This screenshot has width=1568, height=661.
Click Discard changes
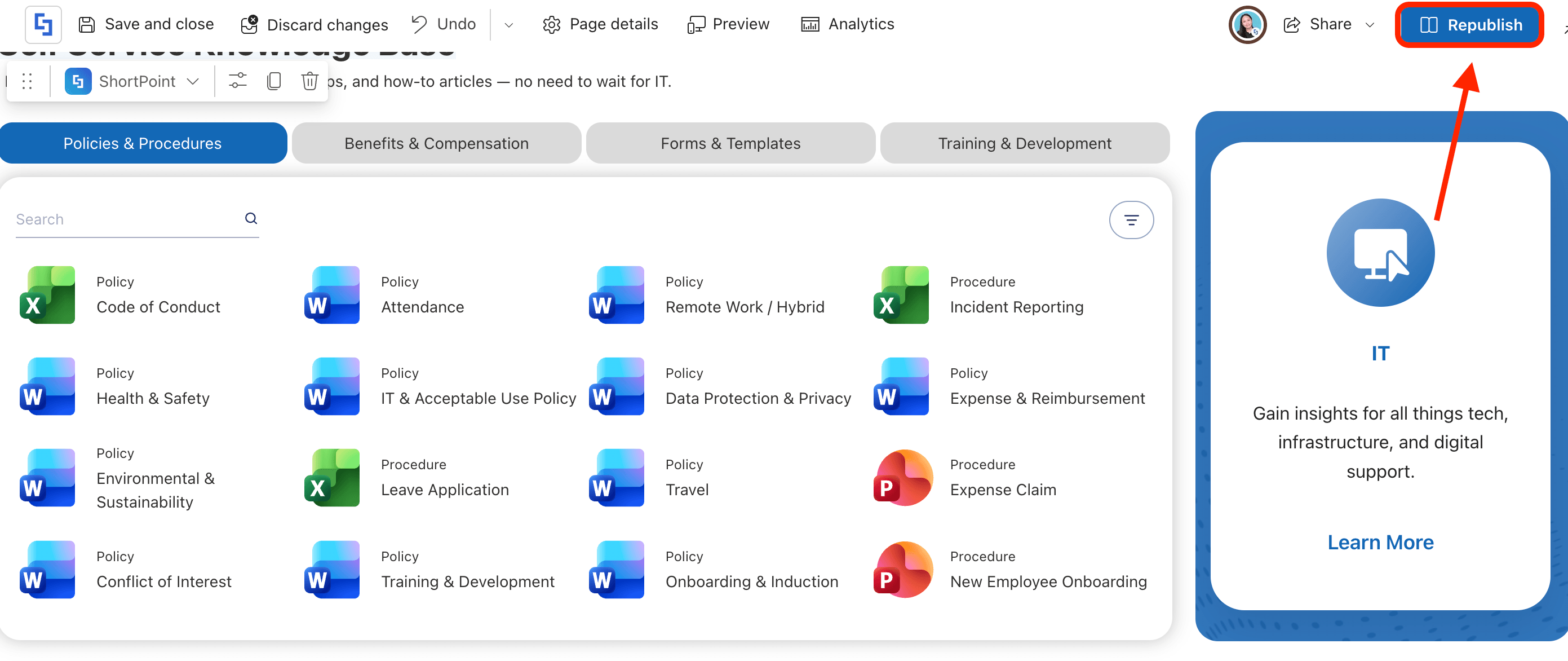click(x=314, y=24)
